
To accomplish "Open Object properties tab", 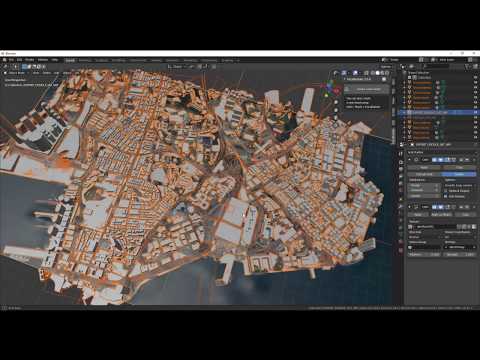I will pos(401,199).
